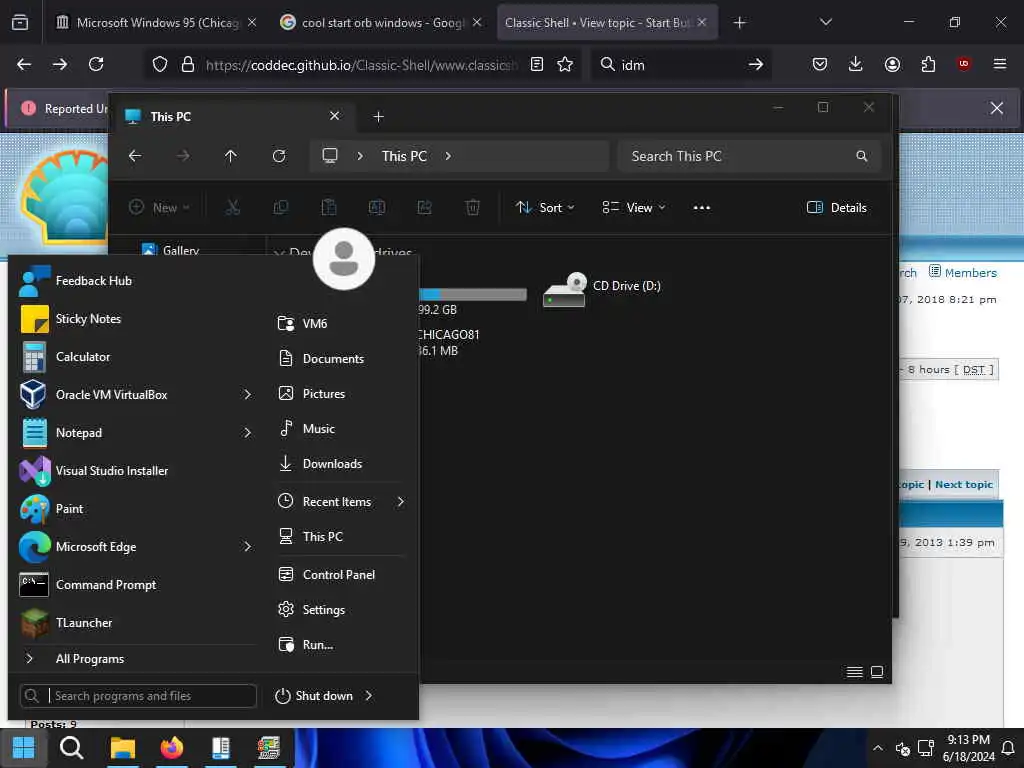Launch Visual Studio Installer
The height and width of the screenshot is (768, 1024).
click(x=134, y=470)
